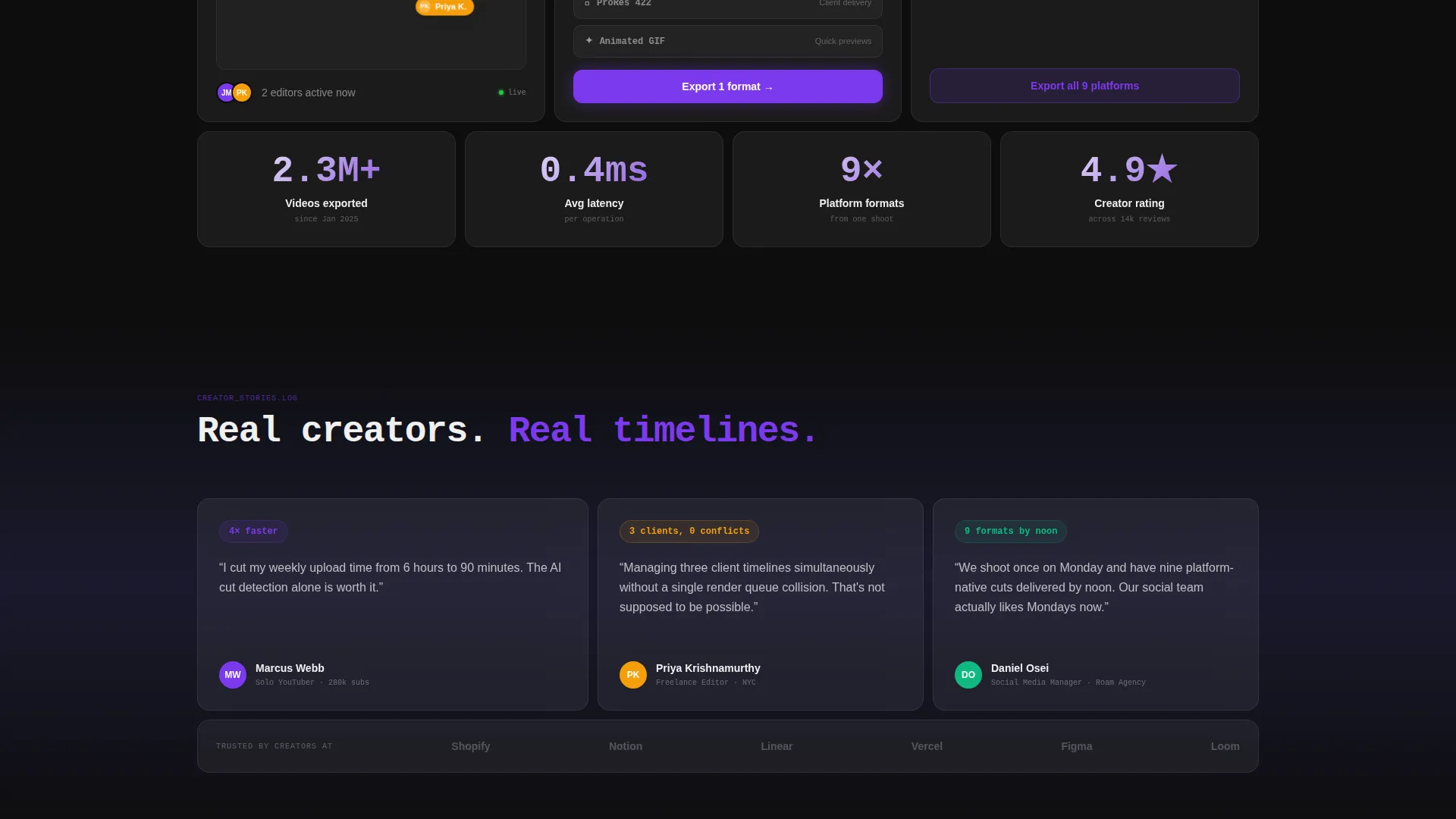Click the Export 1 format button
1456x819 pixels.
point(727,86)
